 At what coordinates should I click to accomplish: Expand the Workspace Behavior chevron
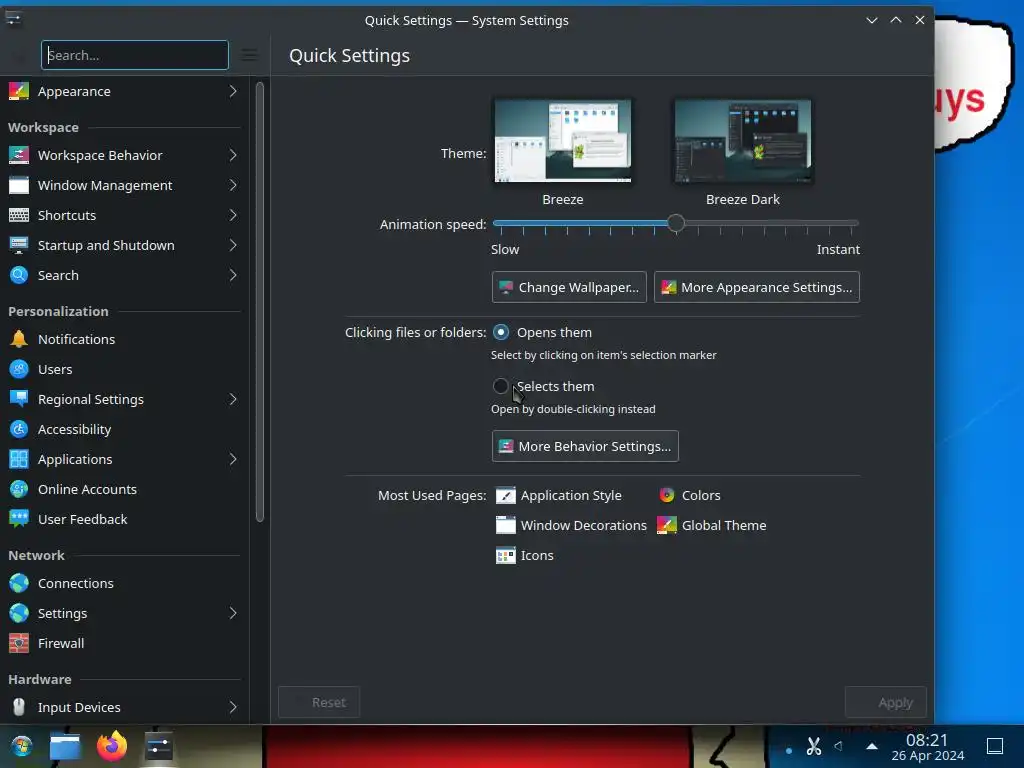click(x=232, y=155)
